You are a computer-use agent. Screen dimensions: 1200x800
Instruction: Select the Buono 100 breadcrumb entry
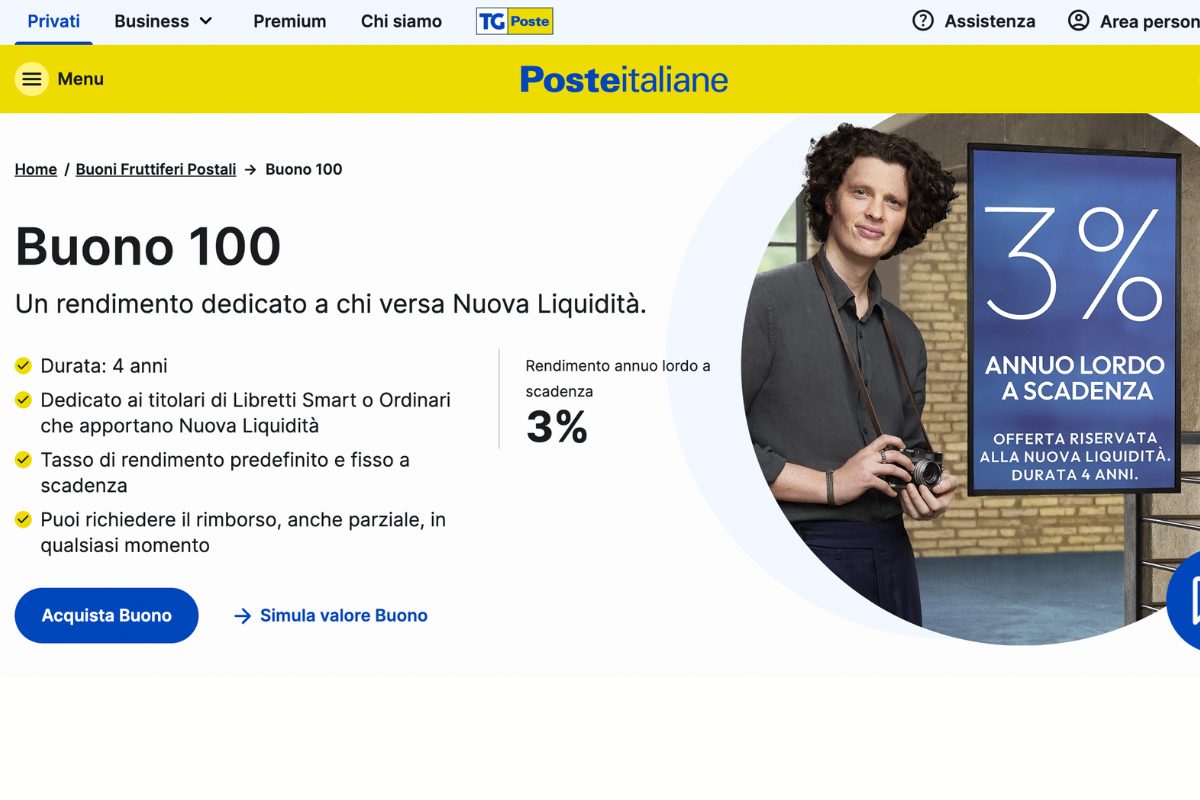pos(302,169)
